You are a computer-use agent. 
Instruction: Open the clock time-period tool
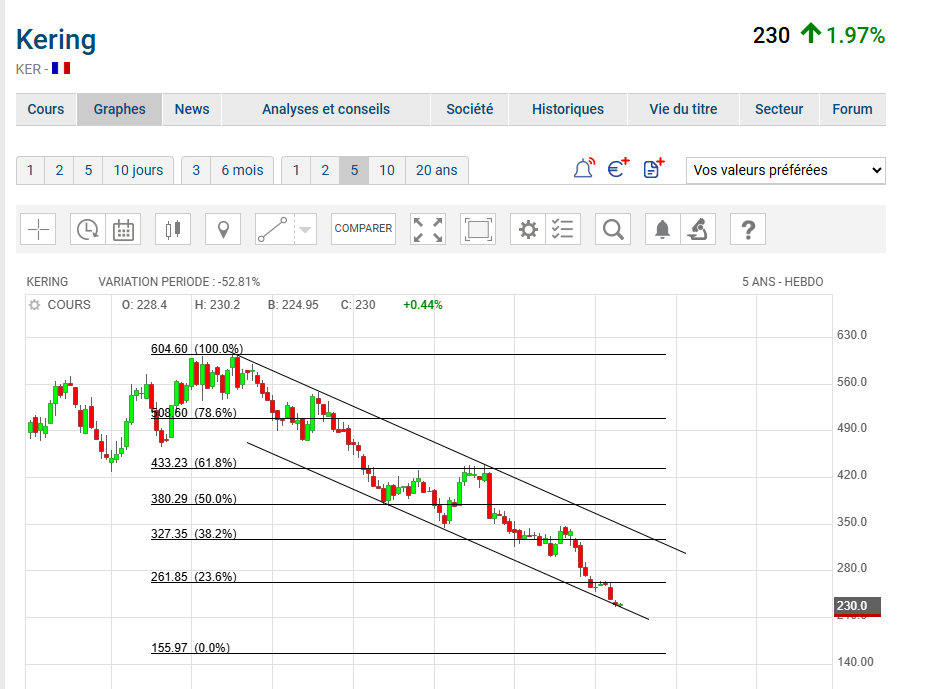point(88,229)
